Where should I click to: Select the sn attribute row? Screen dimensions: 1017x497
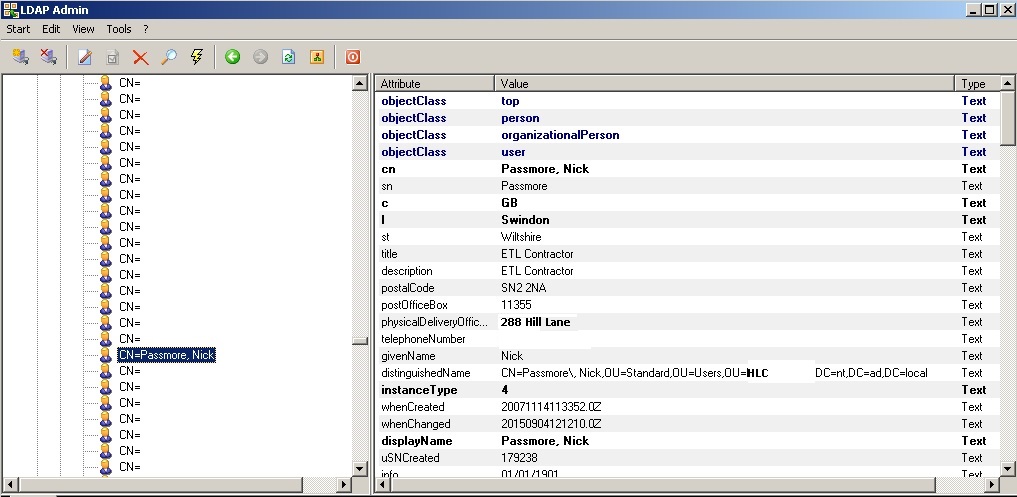688,186
